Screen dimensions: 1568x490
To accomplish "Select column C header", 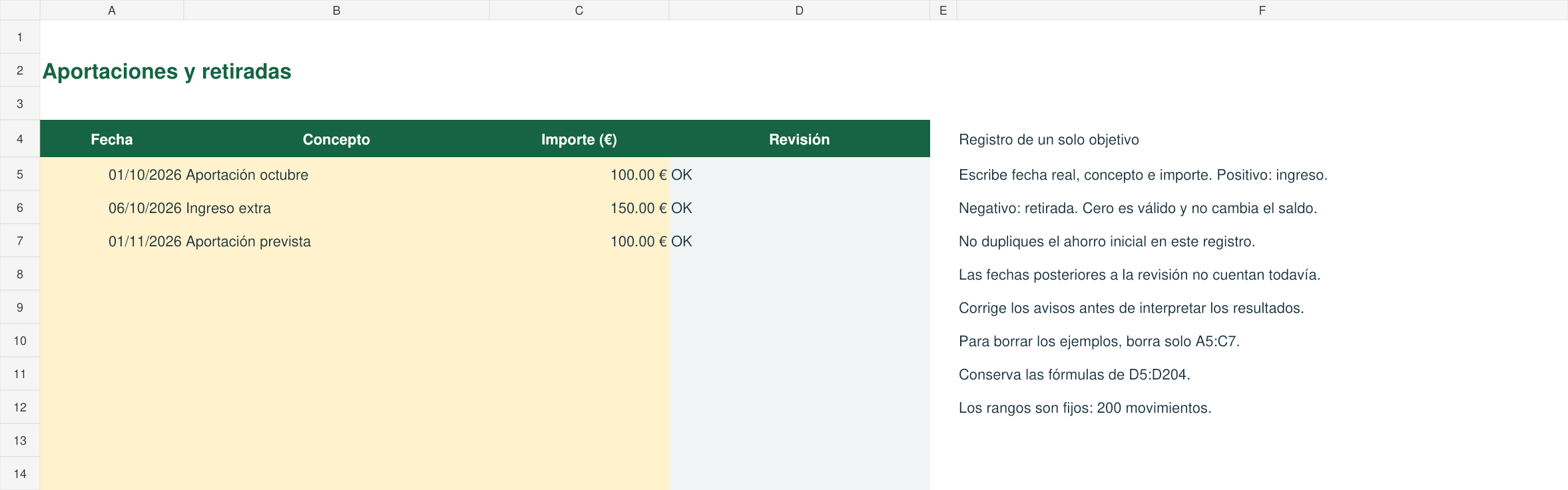I will 579,10.
